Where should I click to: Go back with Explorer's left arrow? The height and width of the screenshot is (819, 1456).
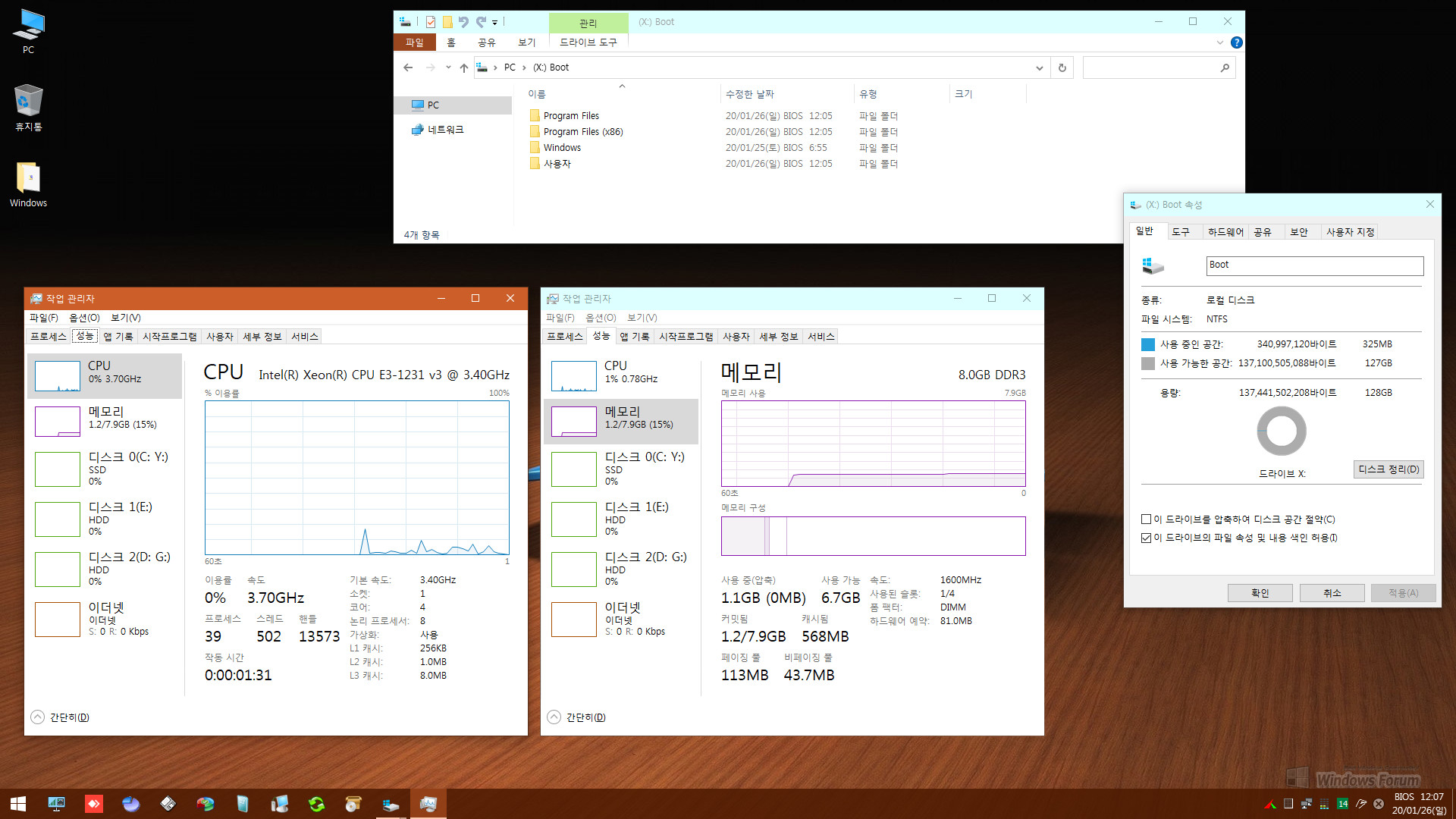click(x=408, y=67)
